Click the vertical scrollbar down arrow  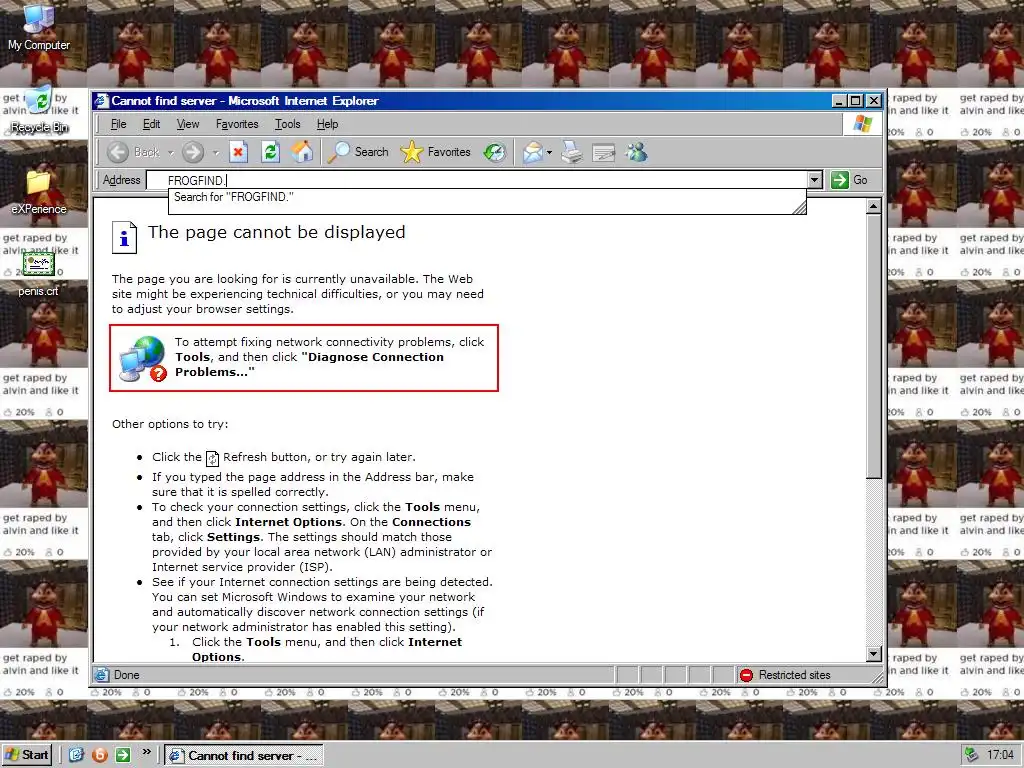point(873,654)
